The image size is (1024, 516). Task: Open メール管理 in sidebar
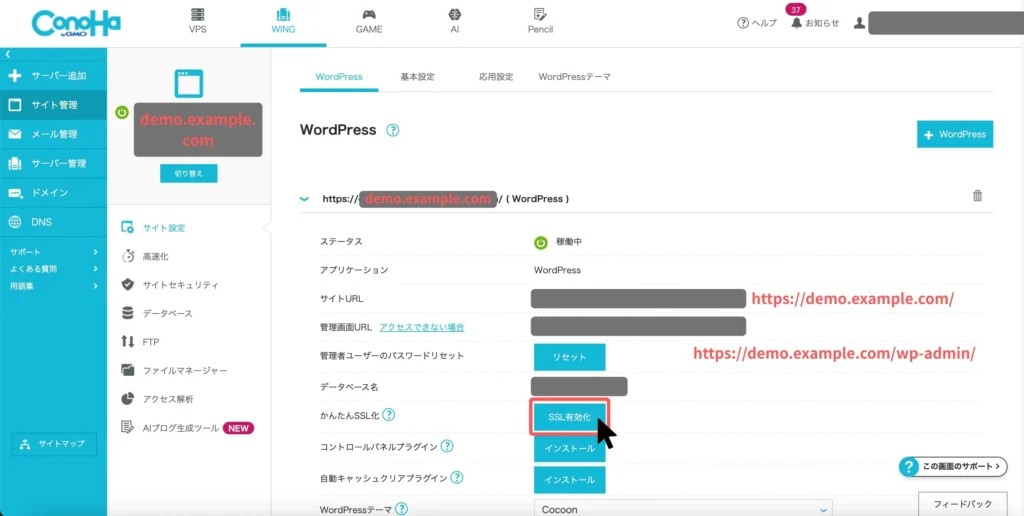click(54, 135)
